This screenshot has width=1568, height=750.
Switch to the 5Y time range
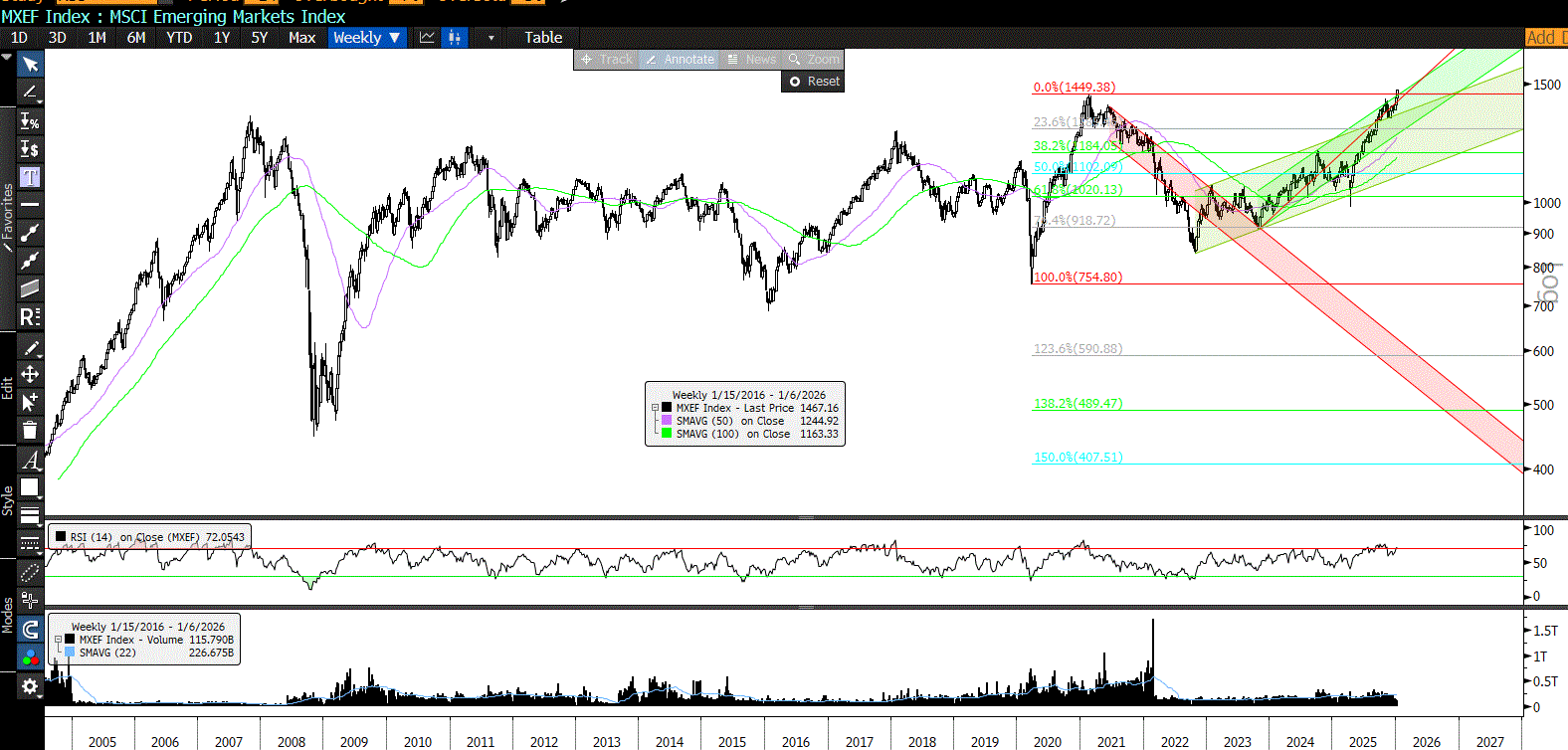[x=260, y=38]
